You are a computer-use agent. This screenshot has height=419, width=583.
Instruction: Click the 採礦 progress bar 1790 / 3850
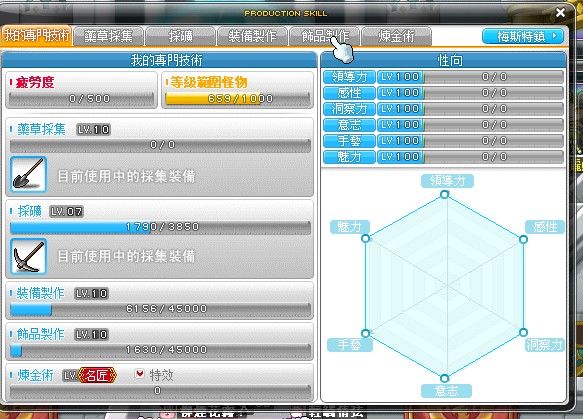click(x=160, y=227)
